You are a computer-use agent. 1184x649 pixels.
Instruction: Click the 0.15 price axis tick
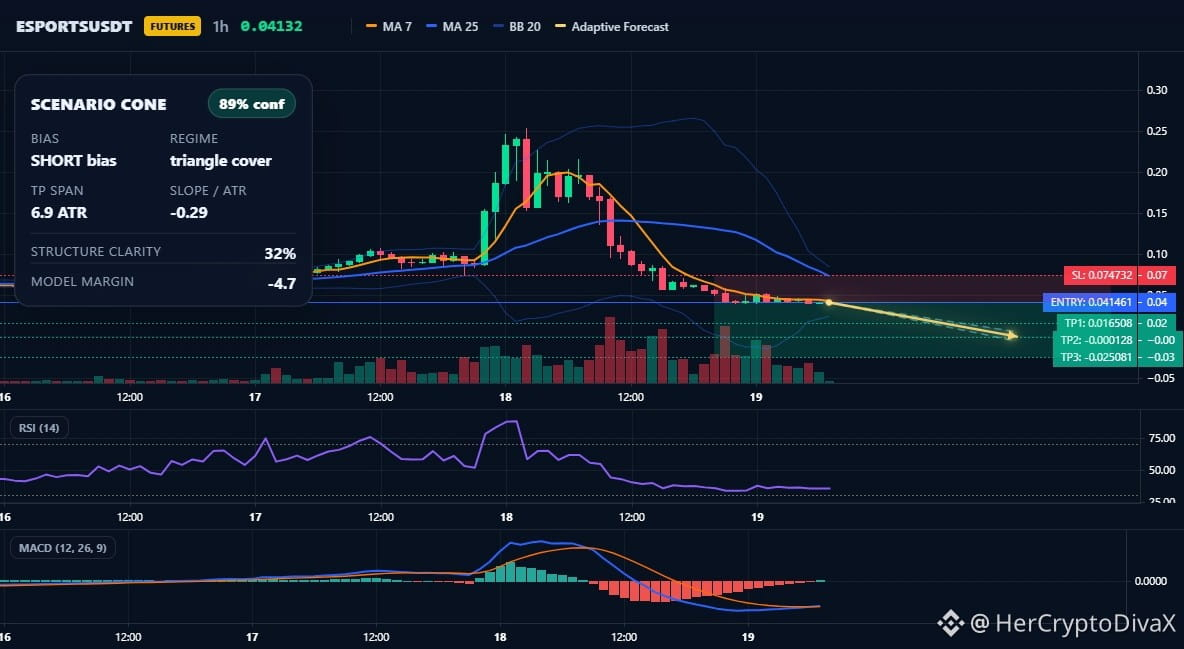coord(1156,213)
